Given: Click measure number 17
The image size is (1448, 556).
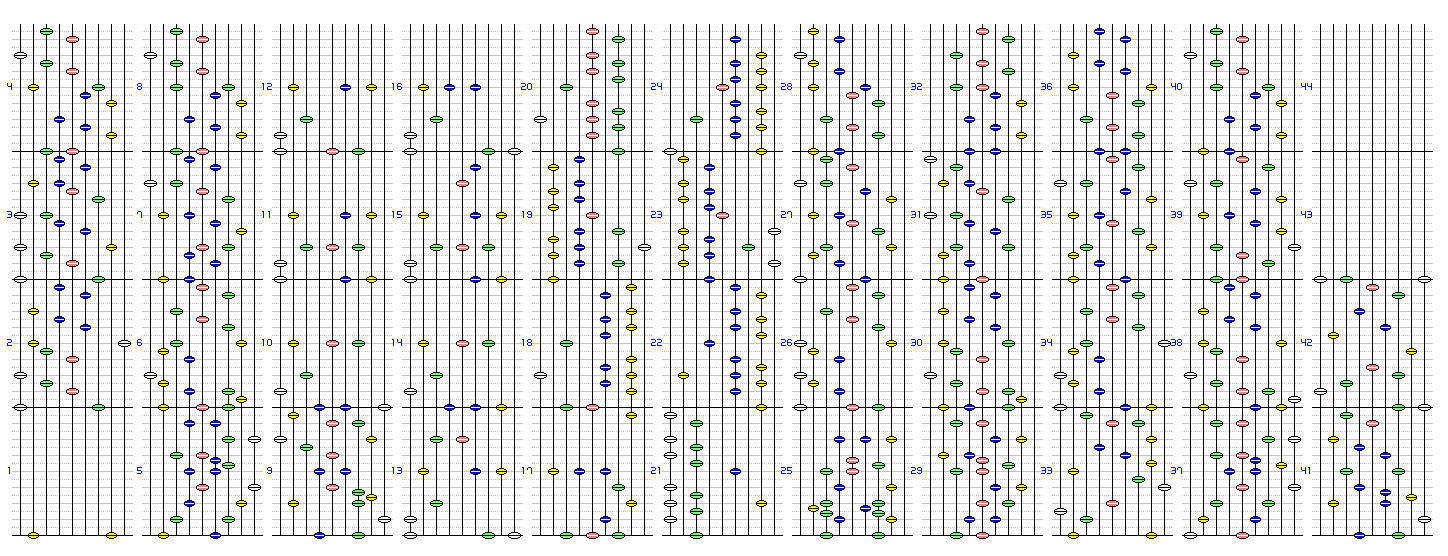Looking at the screenshot, I should point(526,471).
